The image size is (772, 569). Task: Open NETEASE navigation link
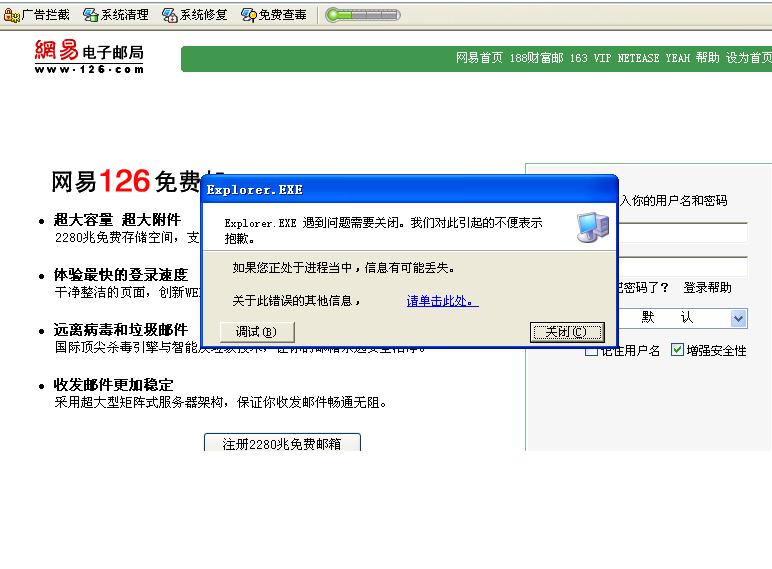(638, 58)
